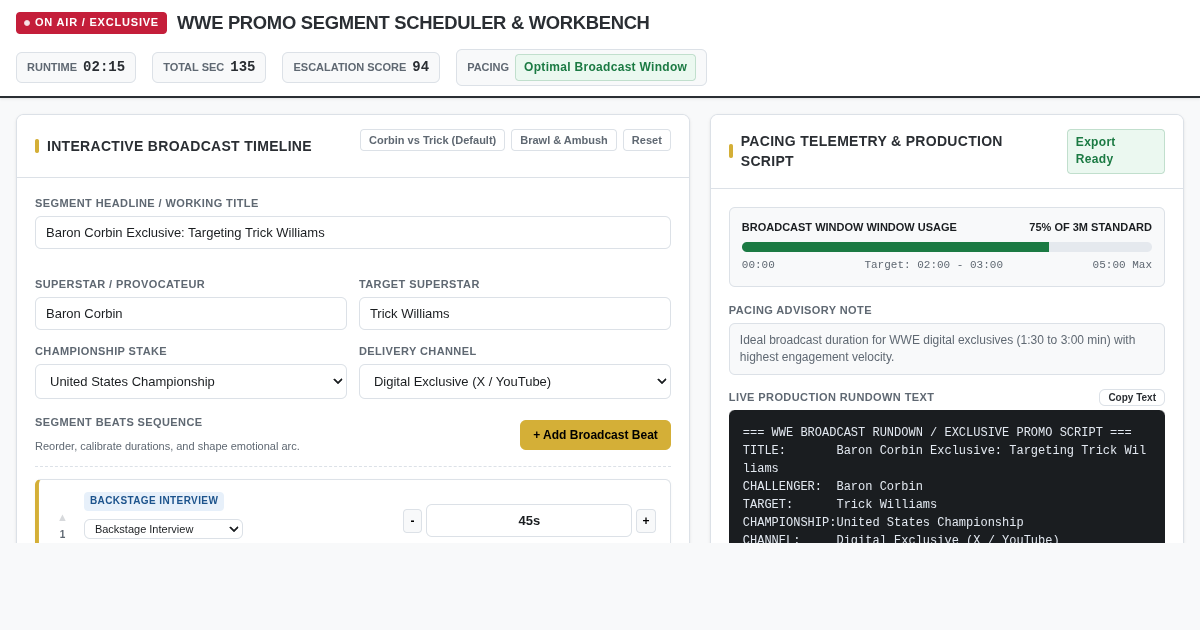Click the ON AIR / EXCLUSIVE badge
The height and width of the screenshot is (630, 1200).
[91, 22]
